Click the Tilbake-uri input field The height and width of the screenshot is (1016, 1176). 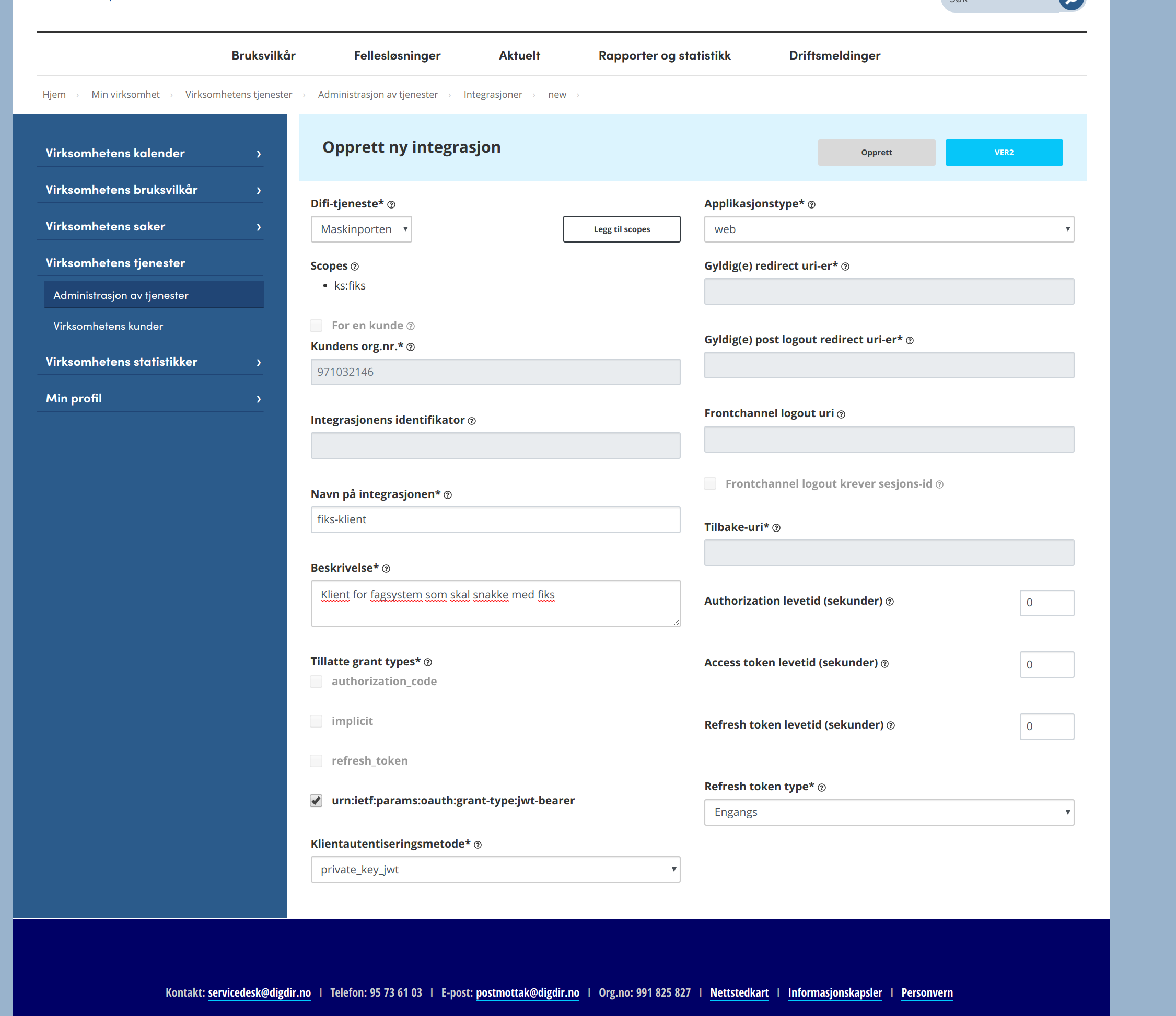889,552
